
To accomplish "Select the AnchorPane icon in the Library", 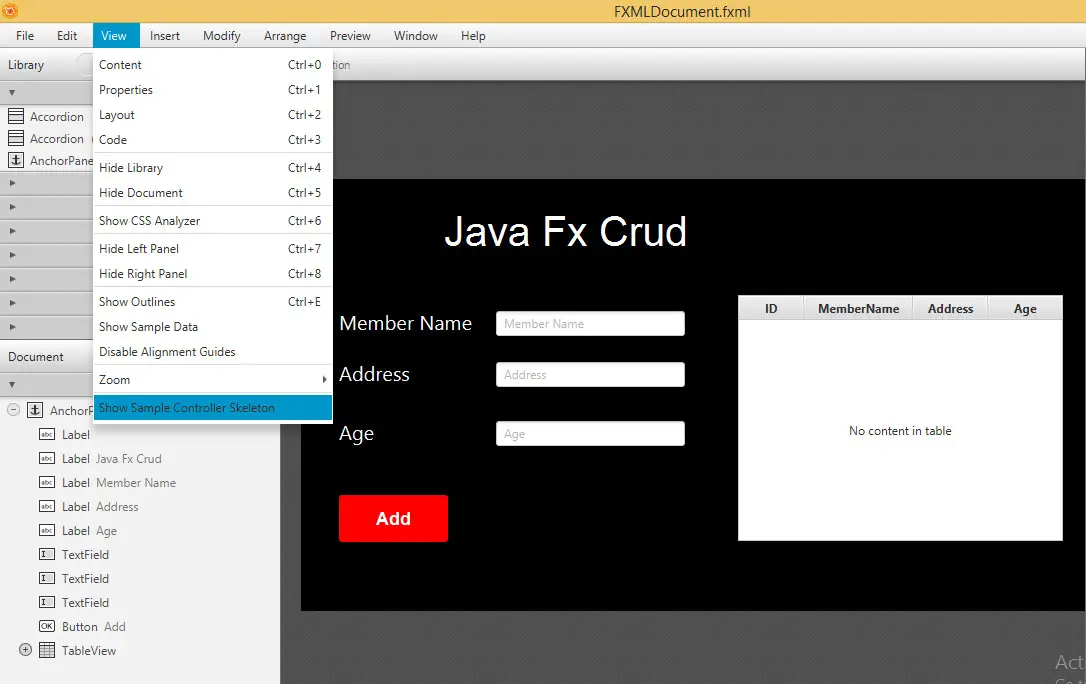I will pos(16,160).
